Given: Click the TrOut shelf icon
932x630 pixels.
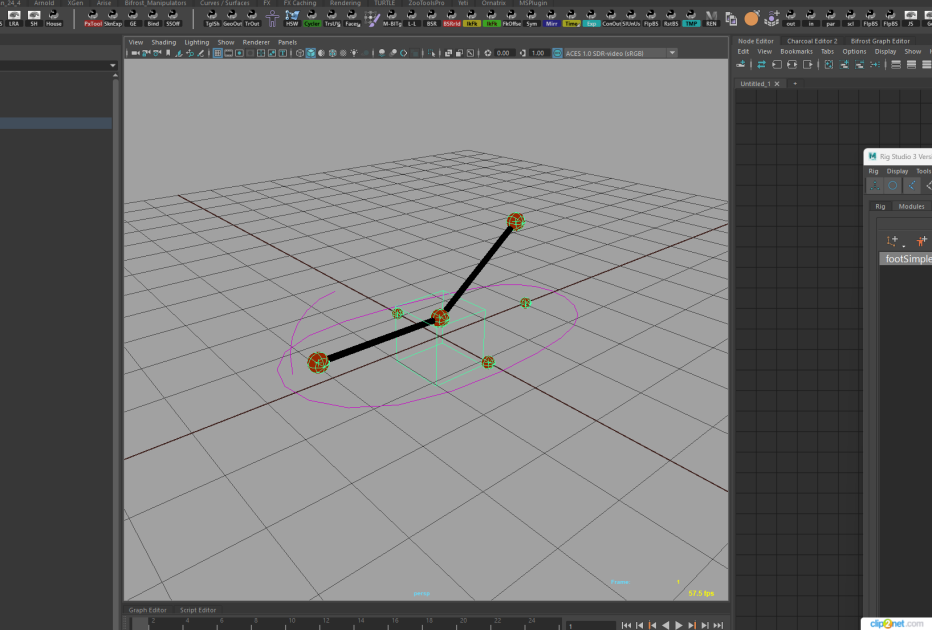Looking at the screenshot, I should [x=252, y=18].
